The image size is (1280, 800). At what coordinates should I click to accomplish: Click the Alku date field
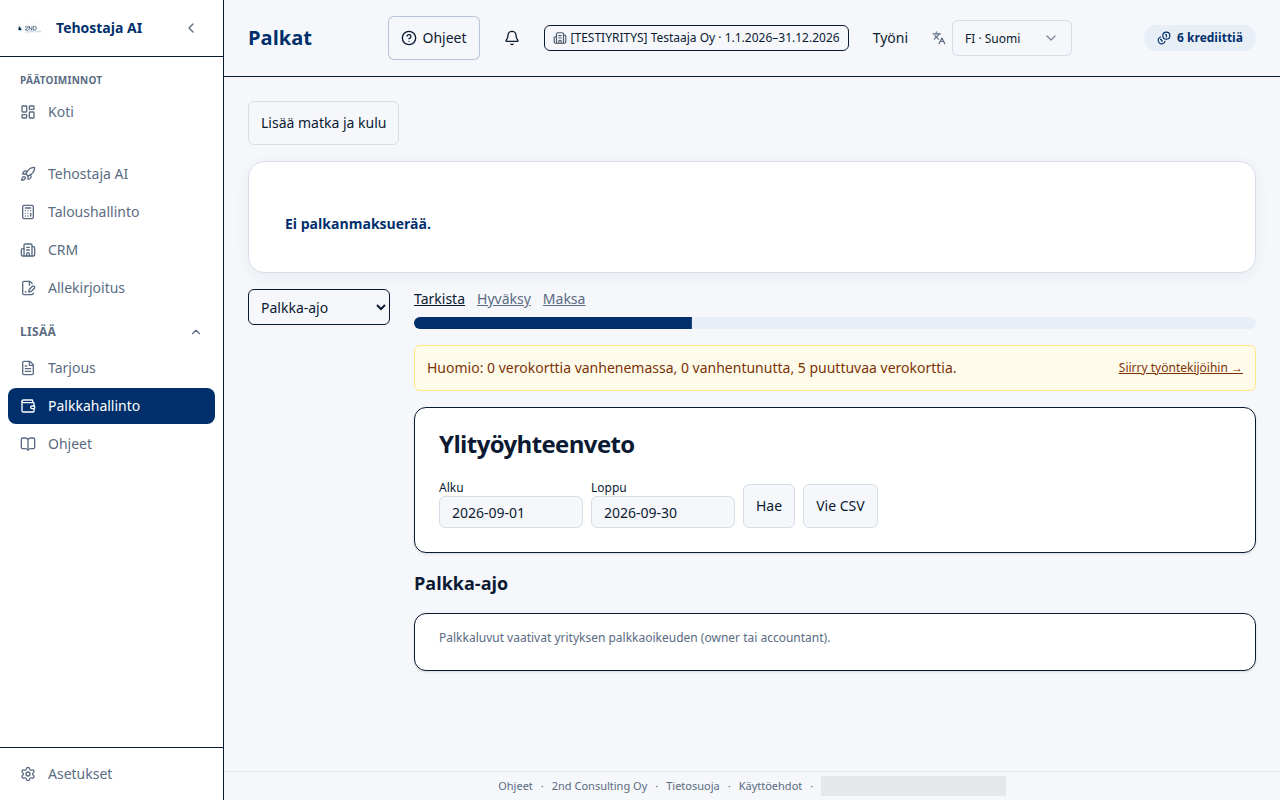(511, 513)
